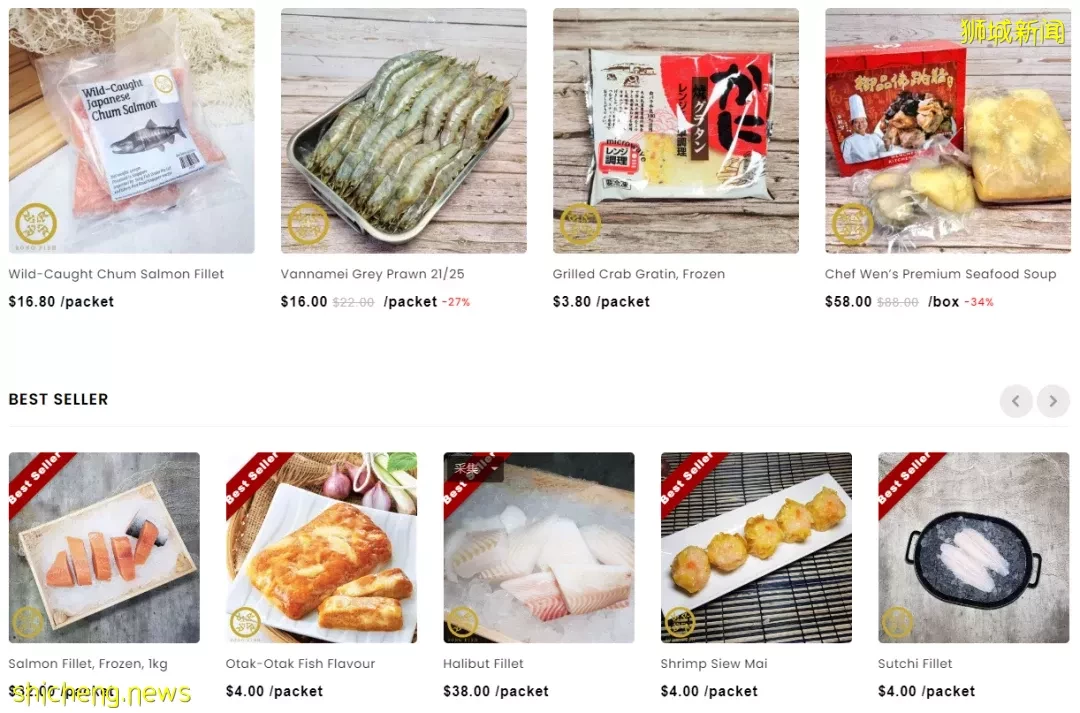Select the Halibut Fillet product image
This screenshot has width=1080, height=713.
pyautogui.click(x=539, y=548)
